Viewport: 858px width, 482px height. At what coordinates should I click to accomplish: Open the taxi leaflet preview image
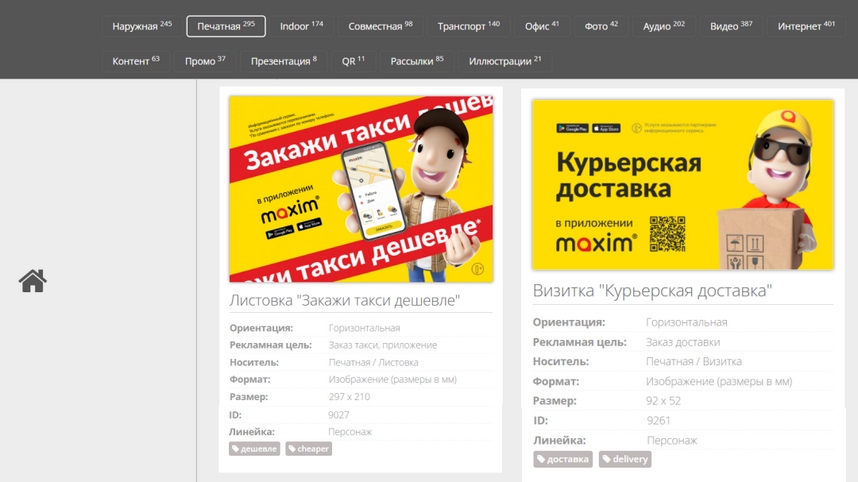click(361, 189)
